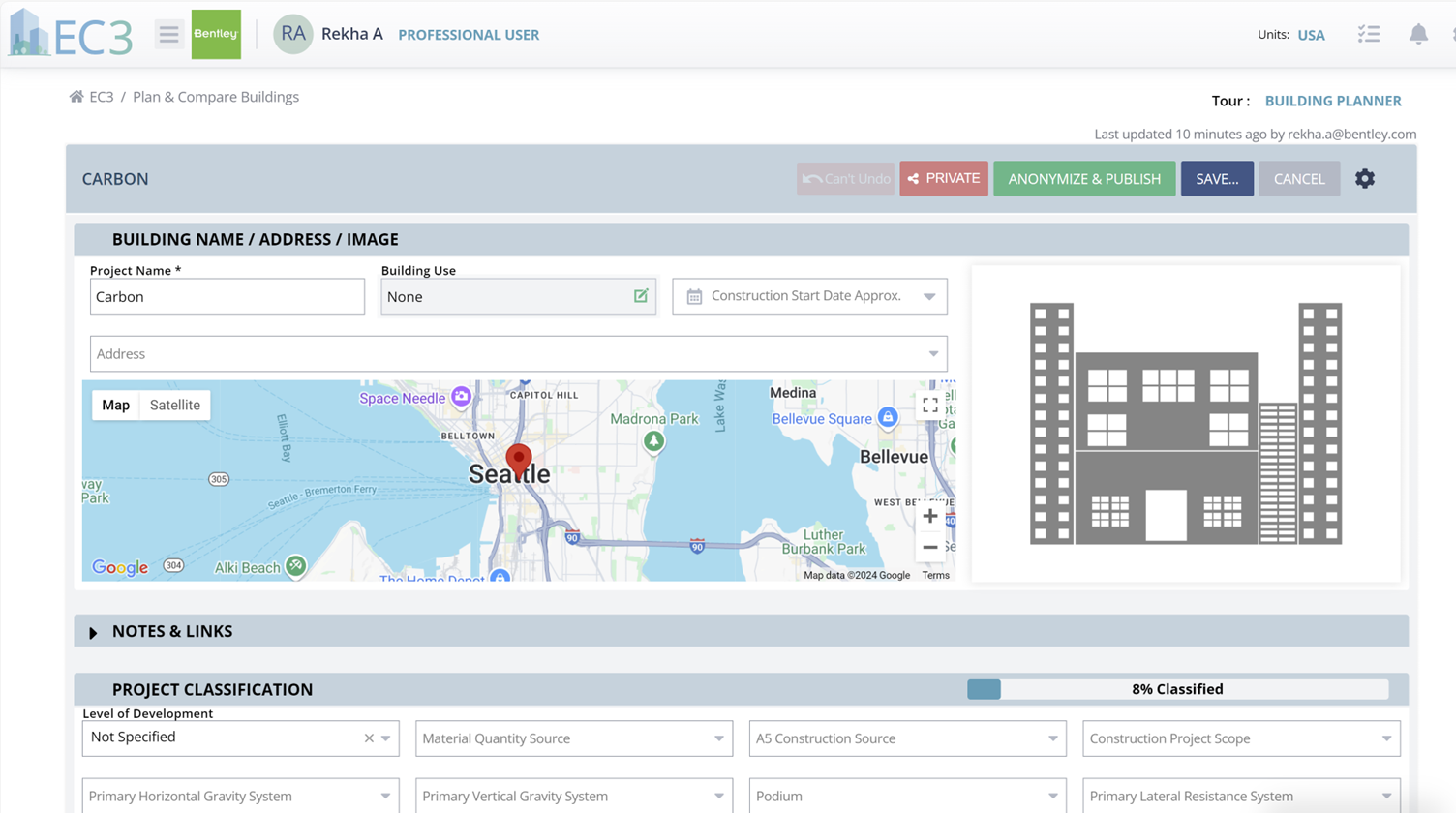Screen dimensions: 1456x813
Task: Open Material Quantity Source dropdown
Action: pos(573,738)
